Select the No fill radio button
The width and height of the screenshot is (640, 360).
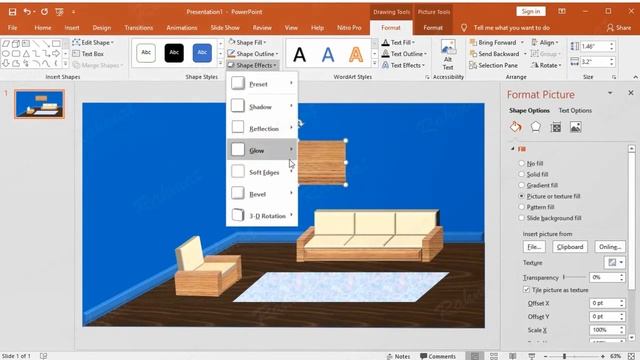[x=521, y=163]
